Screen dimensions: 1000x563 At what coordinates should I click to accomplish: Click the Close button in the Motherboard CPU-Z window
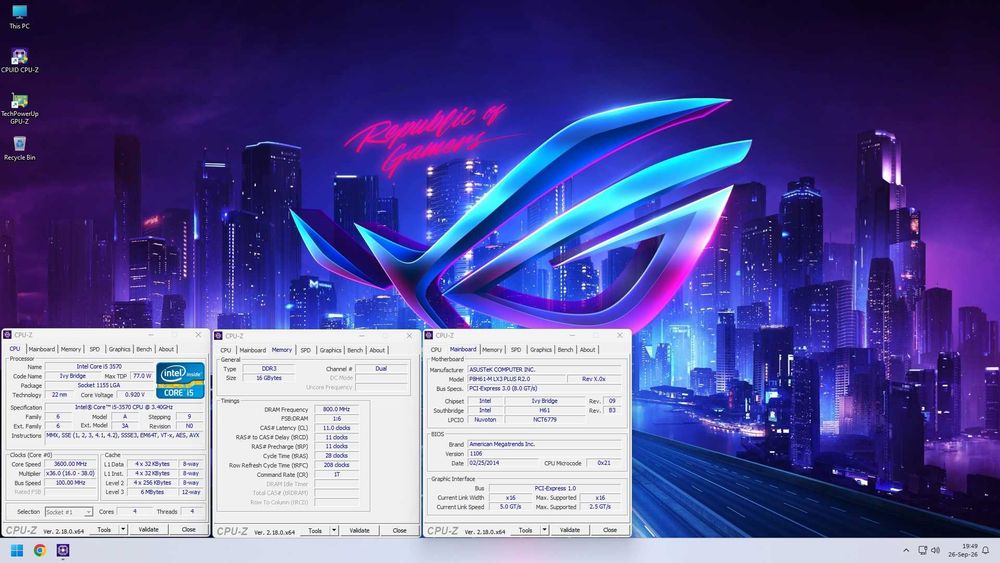tap(610, 530)
